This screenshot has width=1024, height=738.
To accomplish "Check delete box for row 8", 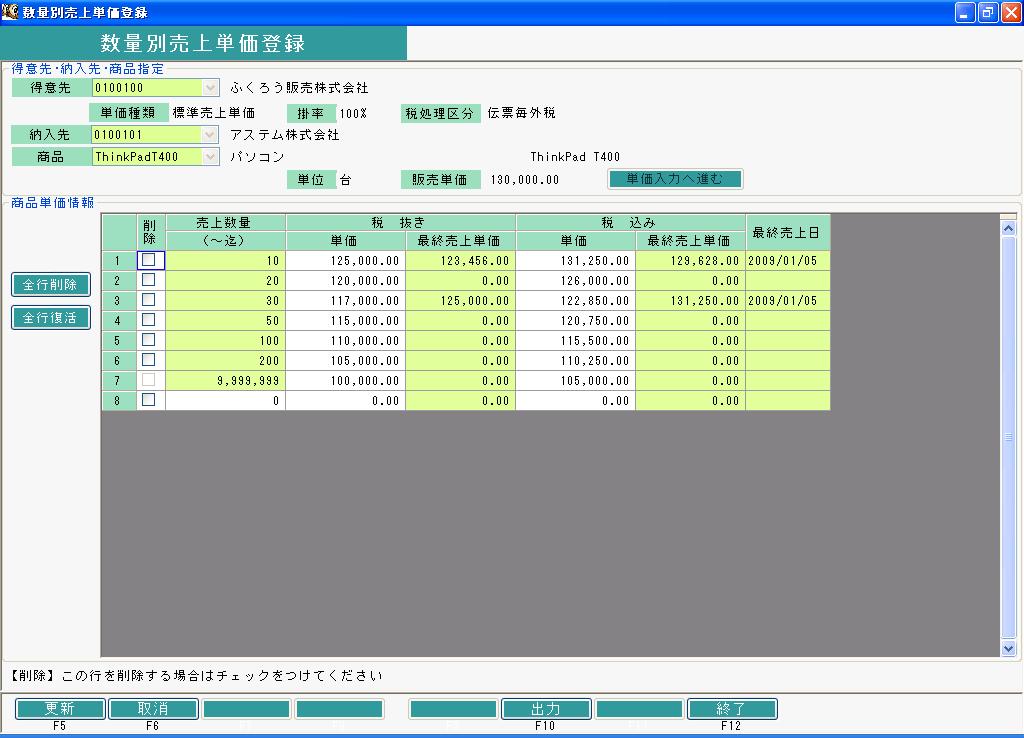I will 149,400.
